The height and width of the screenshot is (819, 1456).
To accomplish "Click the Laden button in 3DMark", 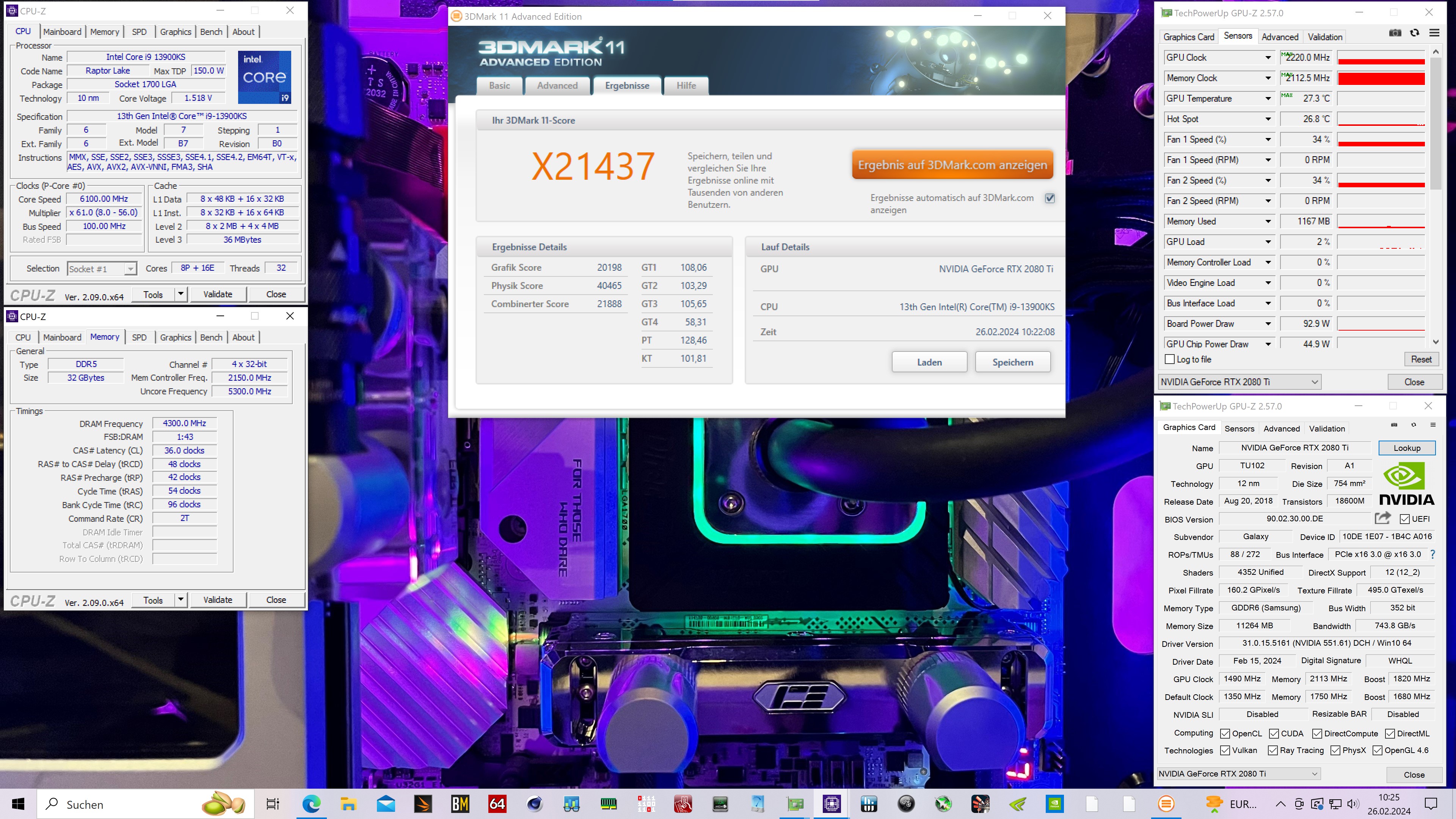I will [929, 362].
